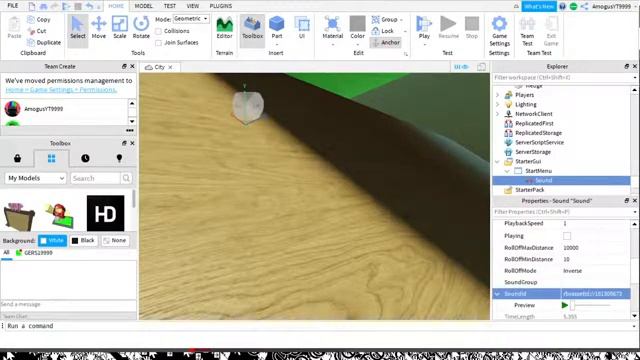Expand the Lighting tree node
This screenshot has width=640, height=360.
pyautogui.click(x=497, y=104)
